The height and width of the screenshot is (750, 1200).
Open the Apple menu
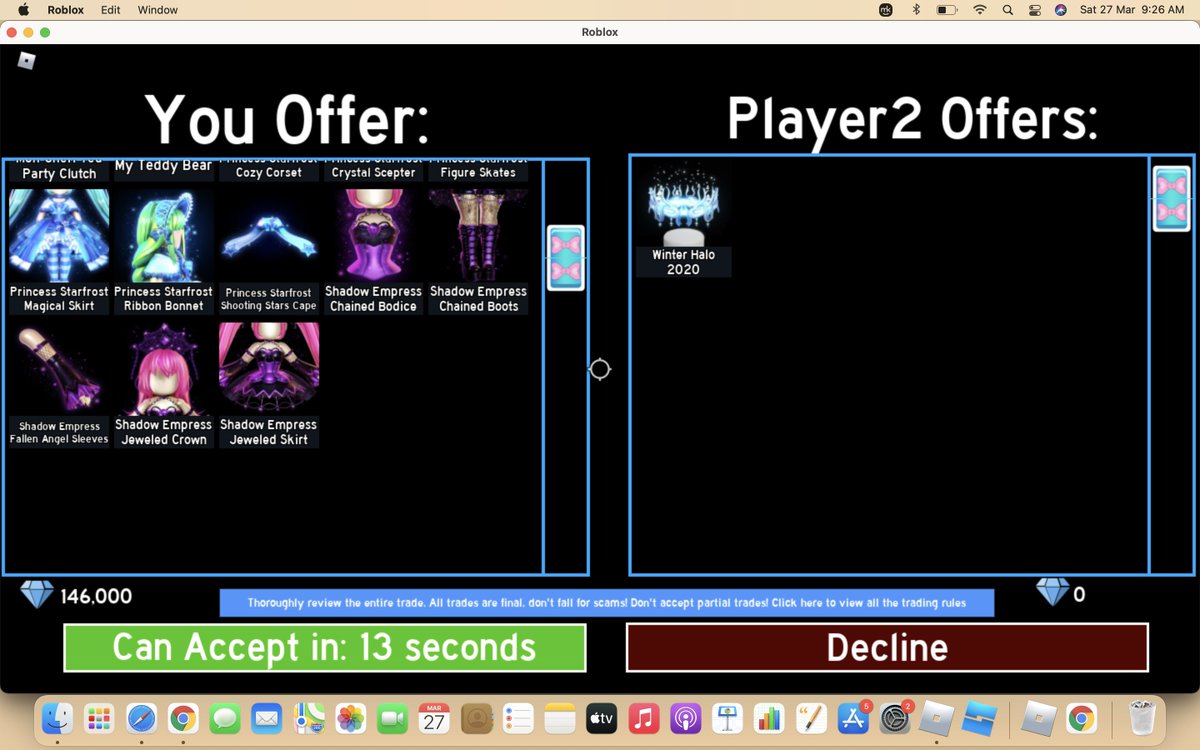[23, 10]
